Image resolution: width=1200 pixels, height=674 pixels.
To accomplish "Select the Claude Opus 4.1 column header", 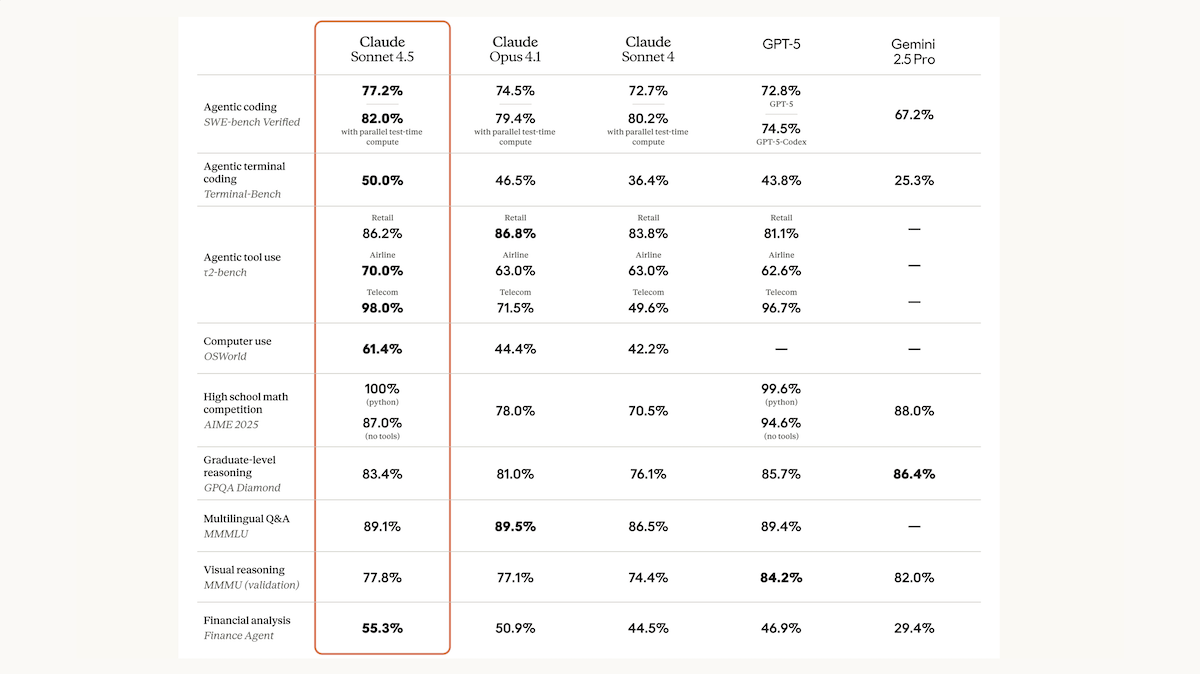I will point(515,50).
